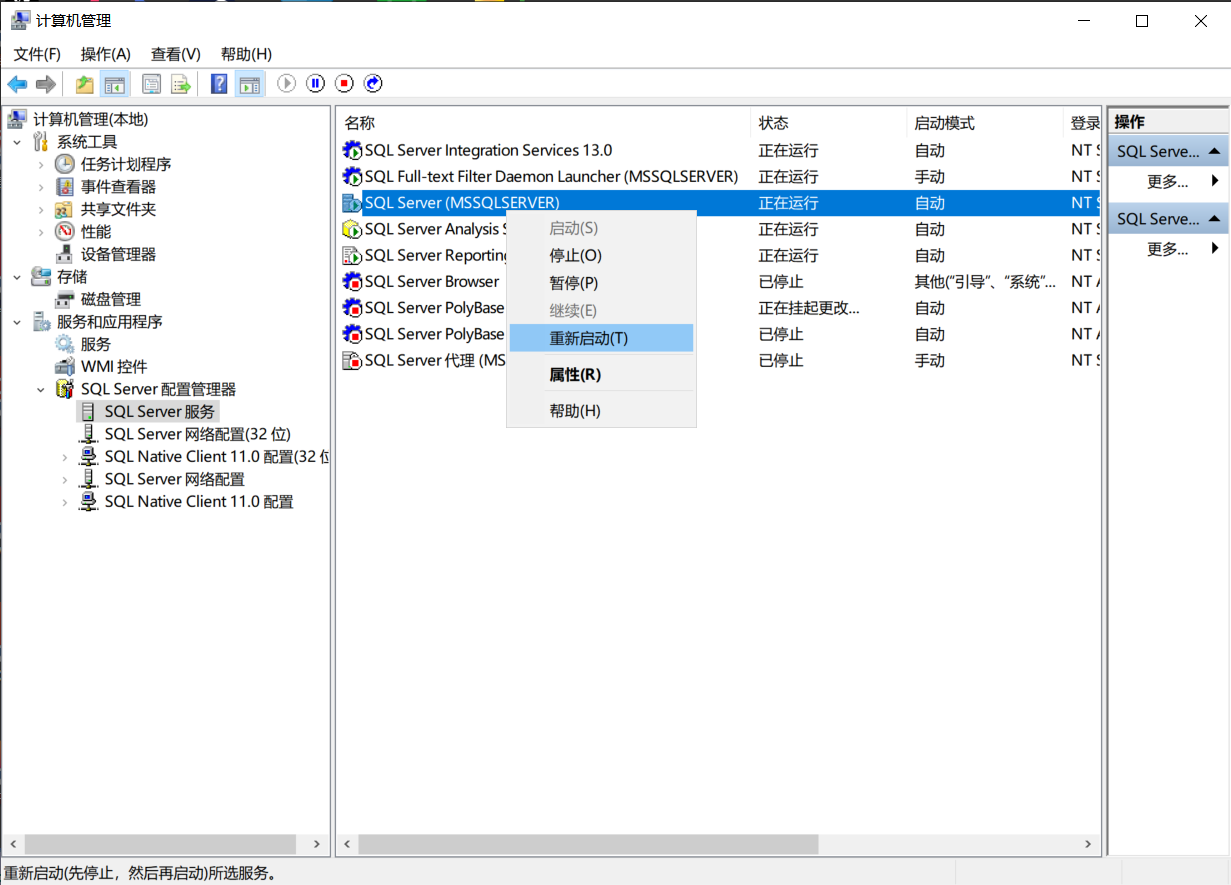The height and width of the screenshot is (885, 1231).
Task: Click the SQL Server Integration Services 13.0 icon
Action: 352,151
